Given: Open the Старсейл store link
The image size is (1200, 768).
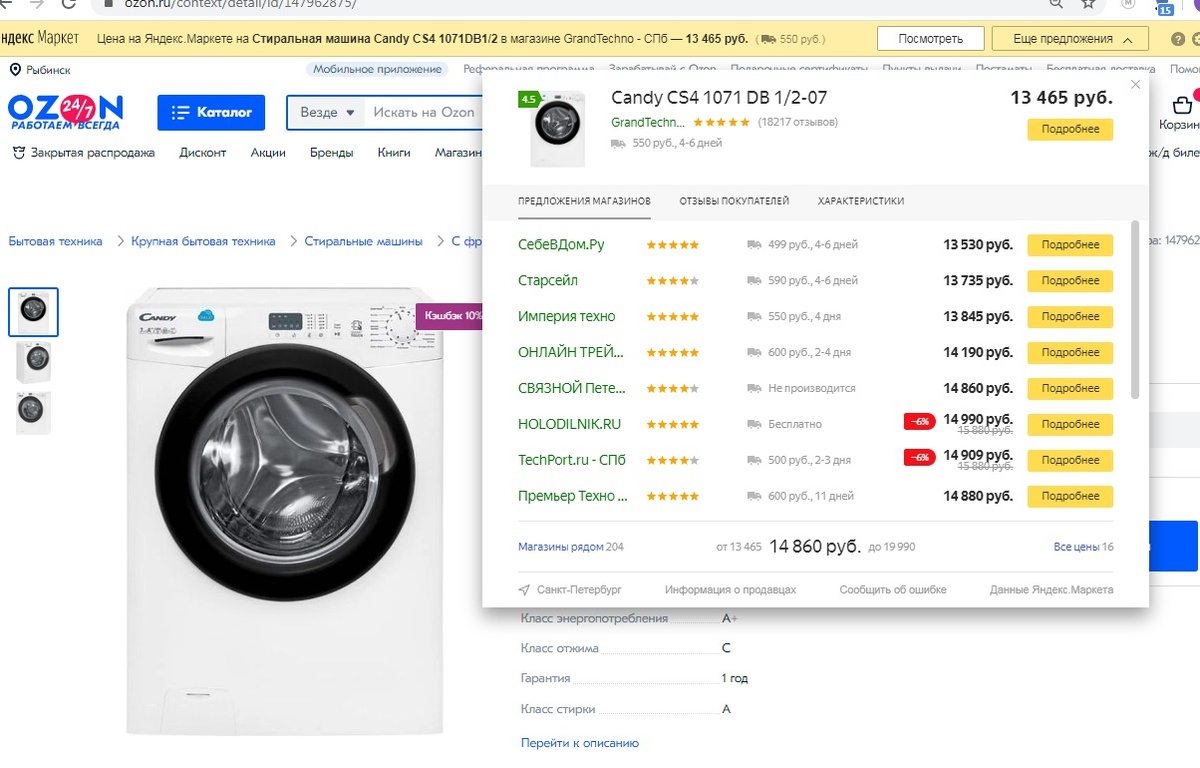Looking at the screenshot, I should [x=548, y=281].
